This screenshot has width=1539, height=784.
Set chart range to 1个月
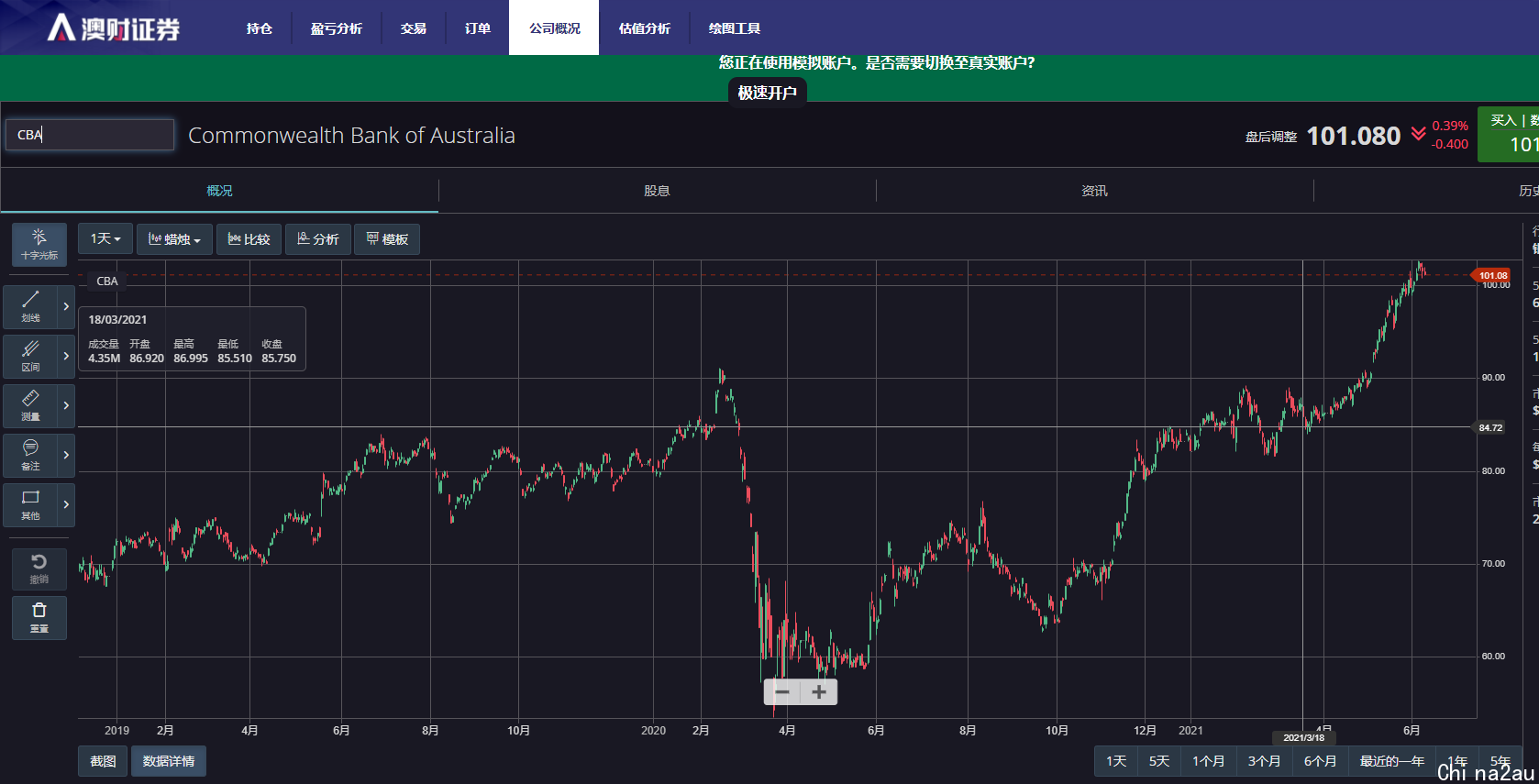click(1208, 761)
